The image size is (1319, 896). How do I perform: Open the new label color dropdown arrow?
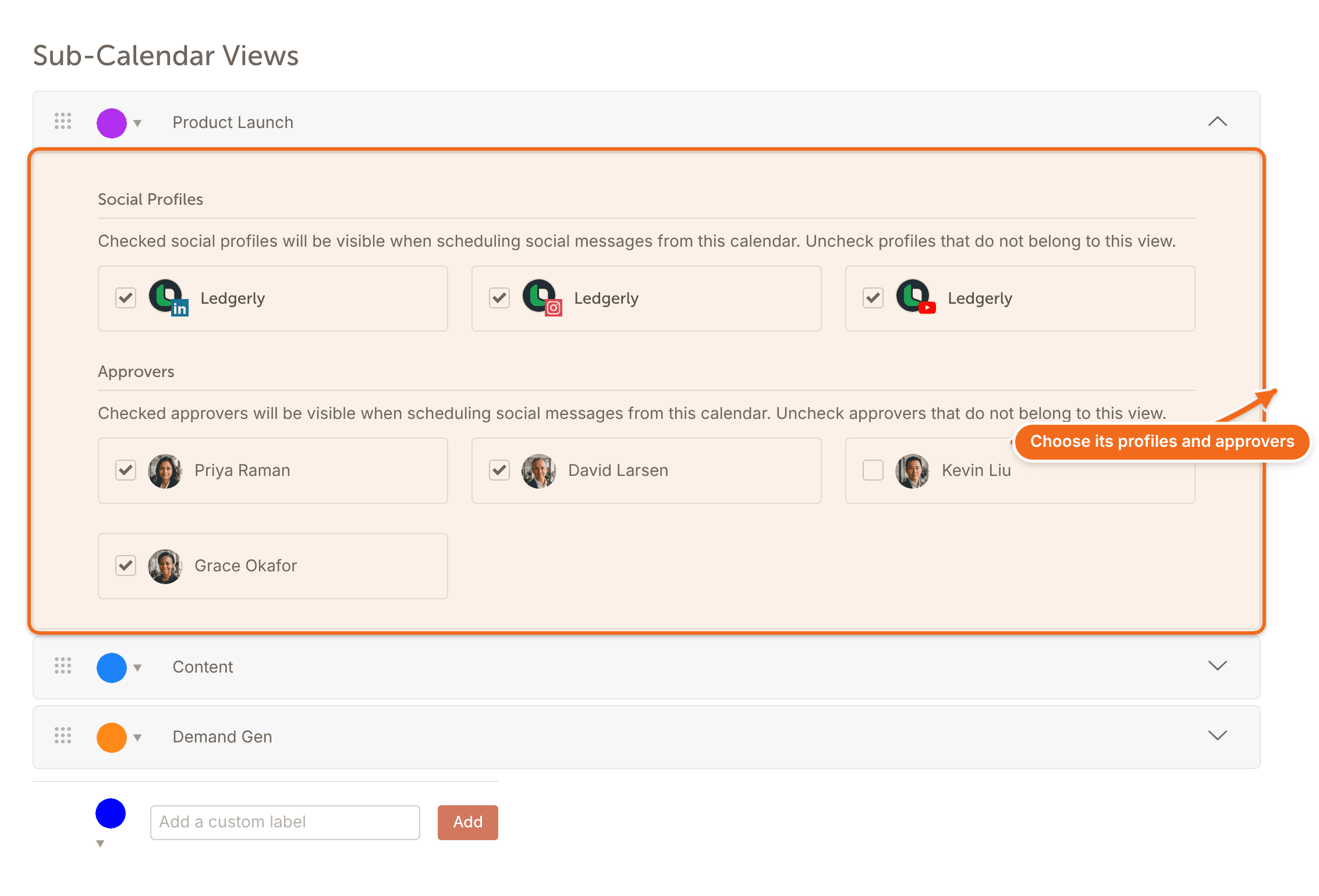(100, 844)
